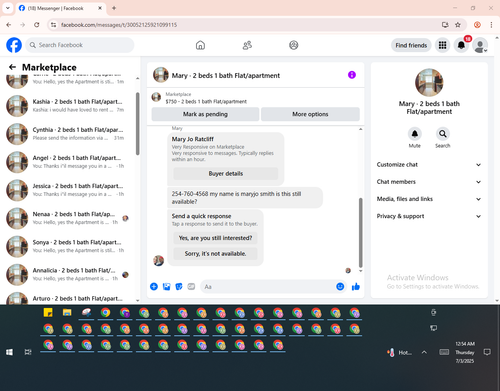Screen dimensions: 500x391
Task: Open Kashia's apartment conversation
Action: click(68, 106)
